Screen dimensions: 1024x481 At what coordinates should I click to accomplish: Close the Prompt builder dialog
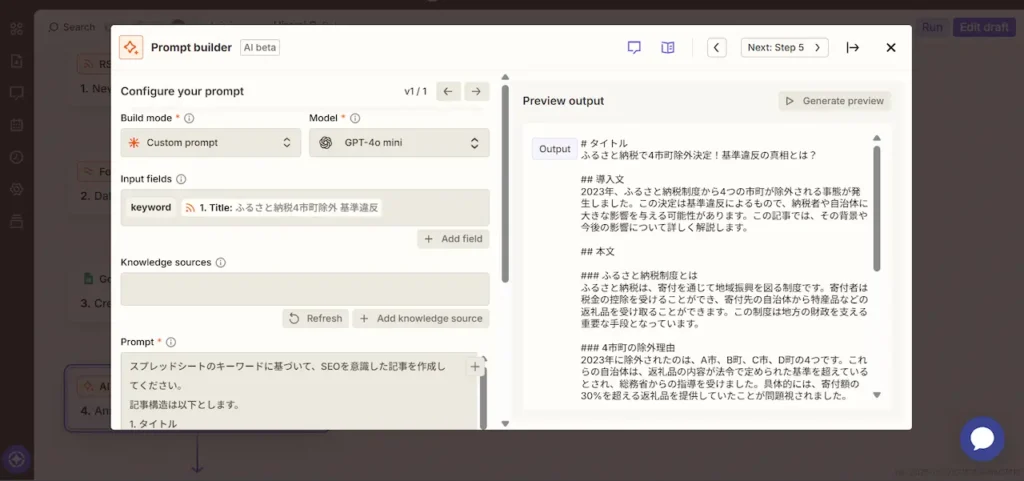pyautogui.click(x=891, y=47)
